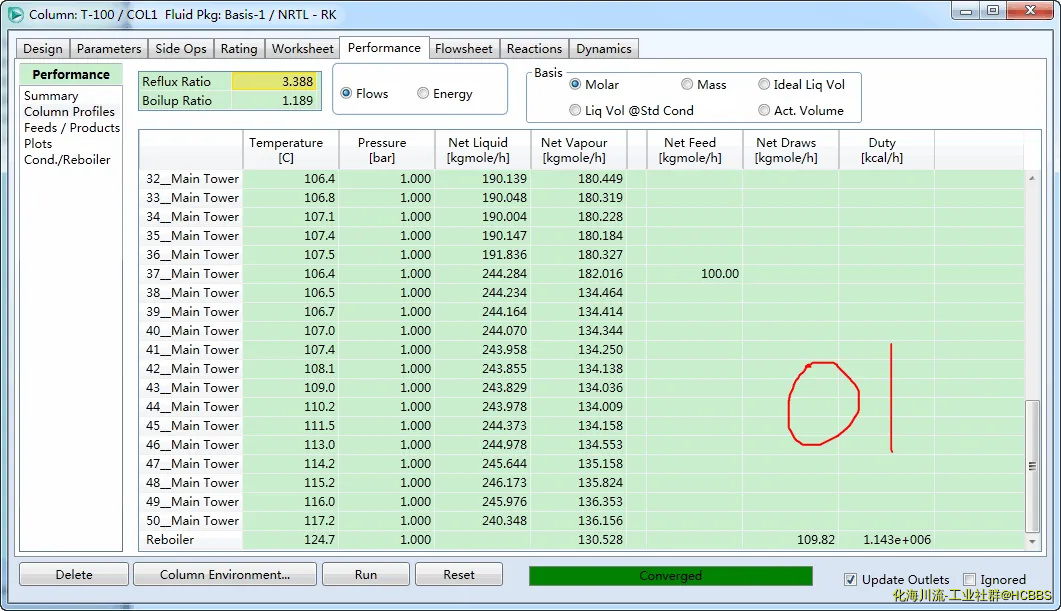Click the Reboiler temperature 124.7
This screenshot has height=611, width=1061.
tap(319, 539)
